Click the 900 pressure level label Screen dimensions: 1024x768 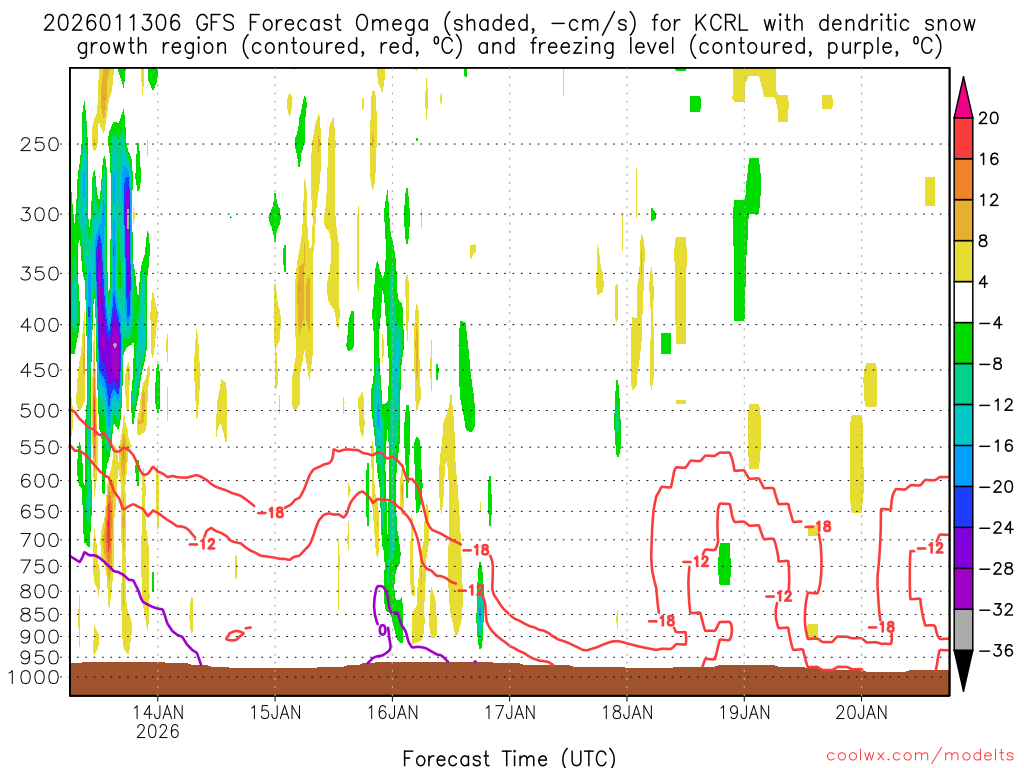[x=40, y=636]
